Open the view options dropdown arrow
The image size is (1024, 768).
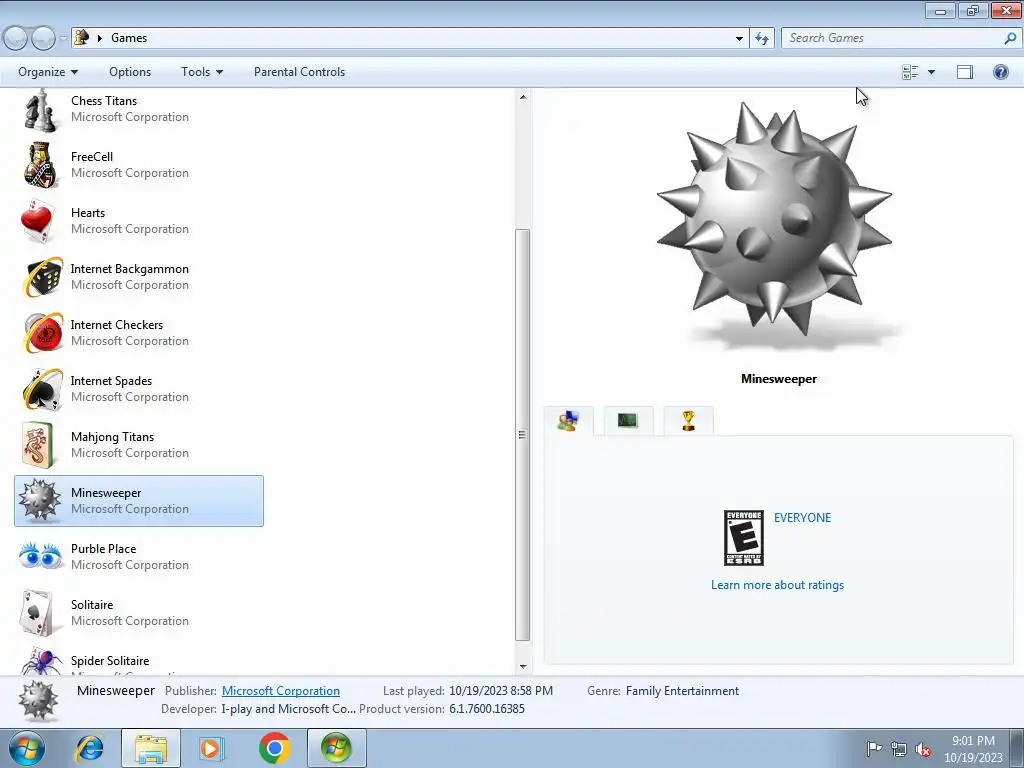point(931,72)
